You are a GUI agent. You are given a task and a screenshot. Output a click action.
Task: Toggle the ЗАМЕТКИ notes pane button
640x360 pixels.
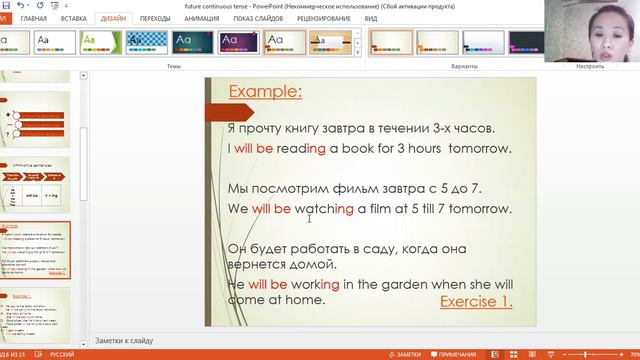coord(404,354)
